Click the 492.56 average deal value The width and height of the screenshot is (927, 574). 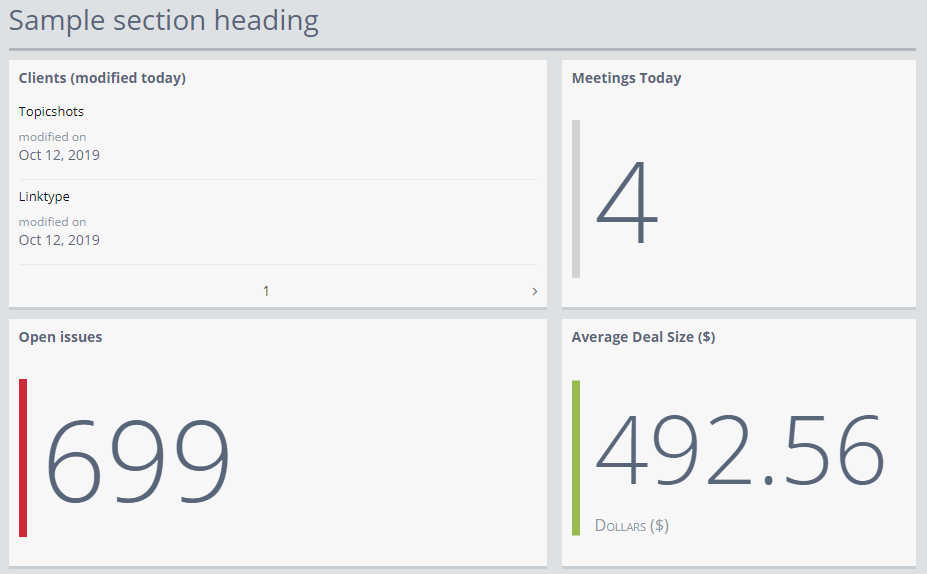click(739, 450)
